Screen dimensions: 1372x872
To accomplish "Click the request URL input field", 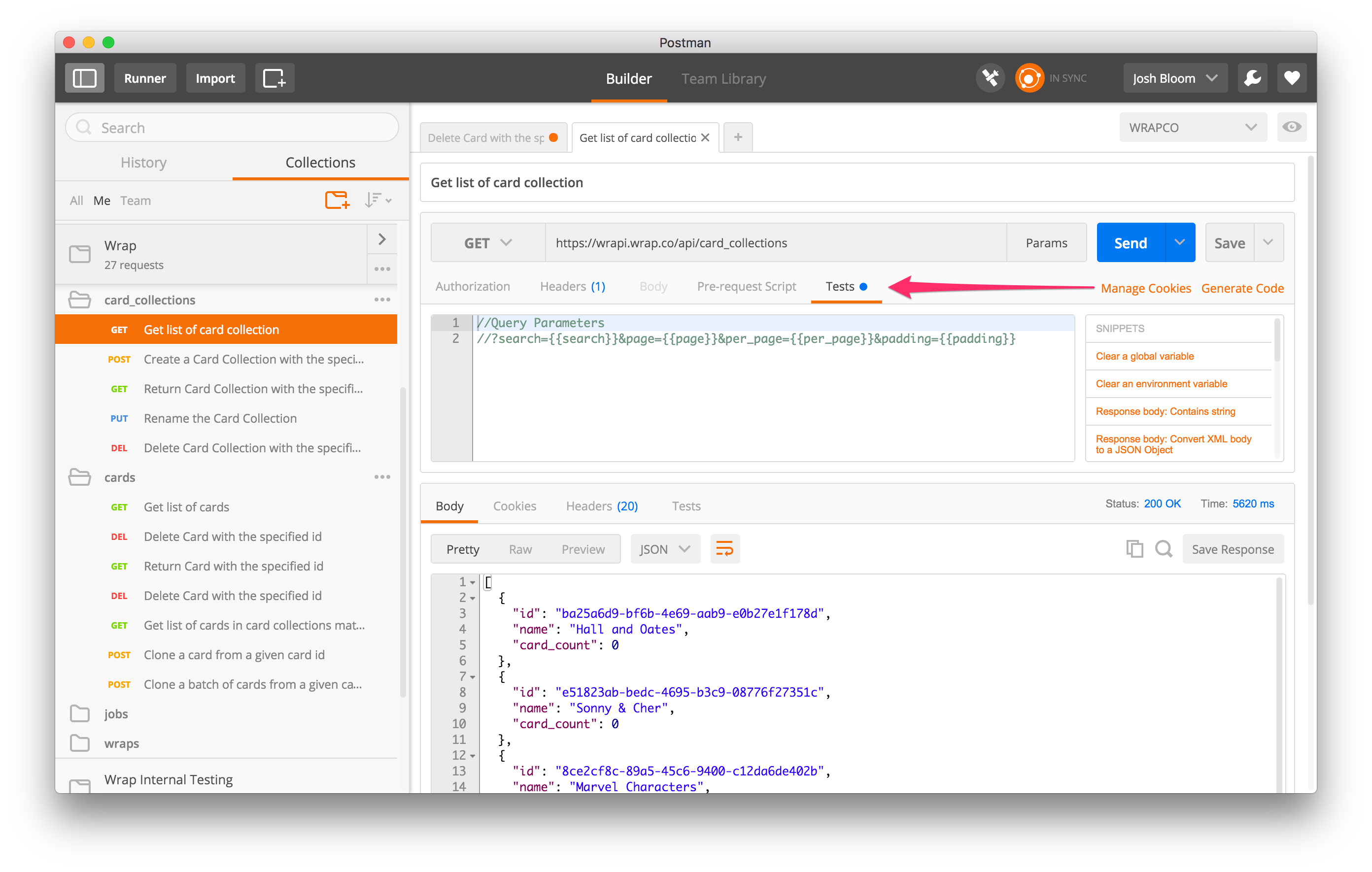I will 776,243.
